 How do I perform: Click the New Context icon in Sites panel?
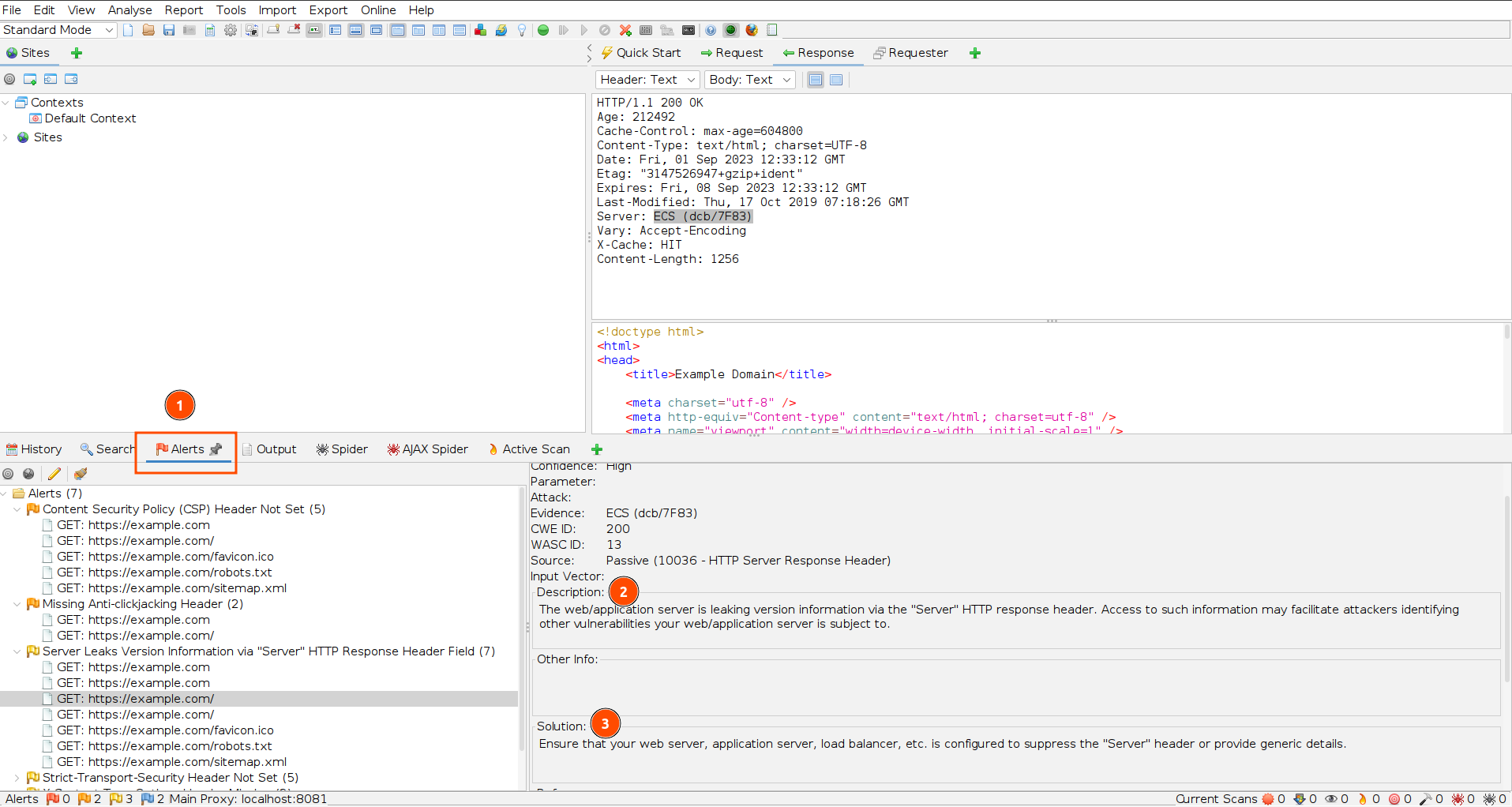[30, 79]
